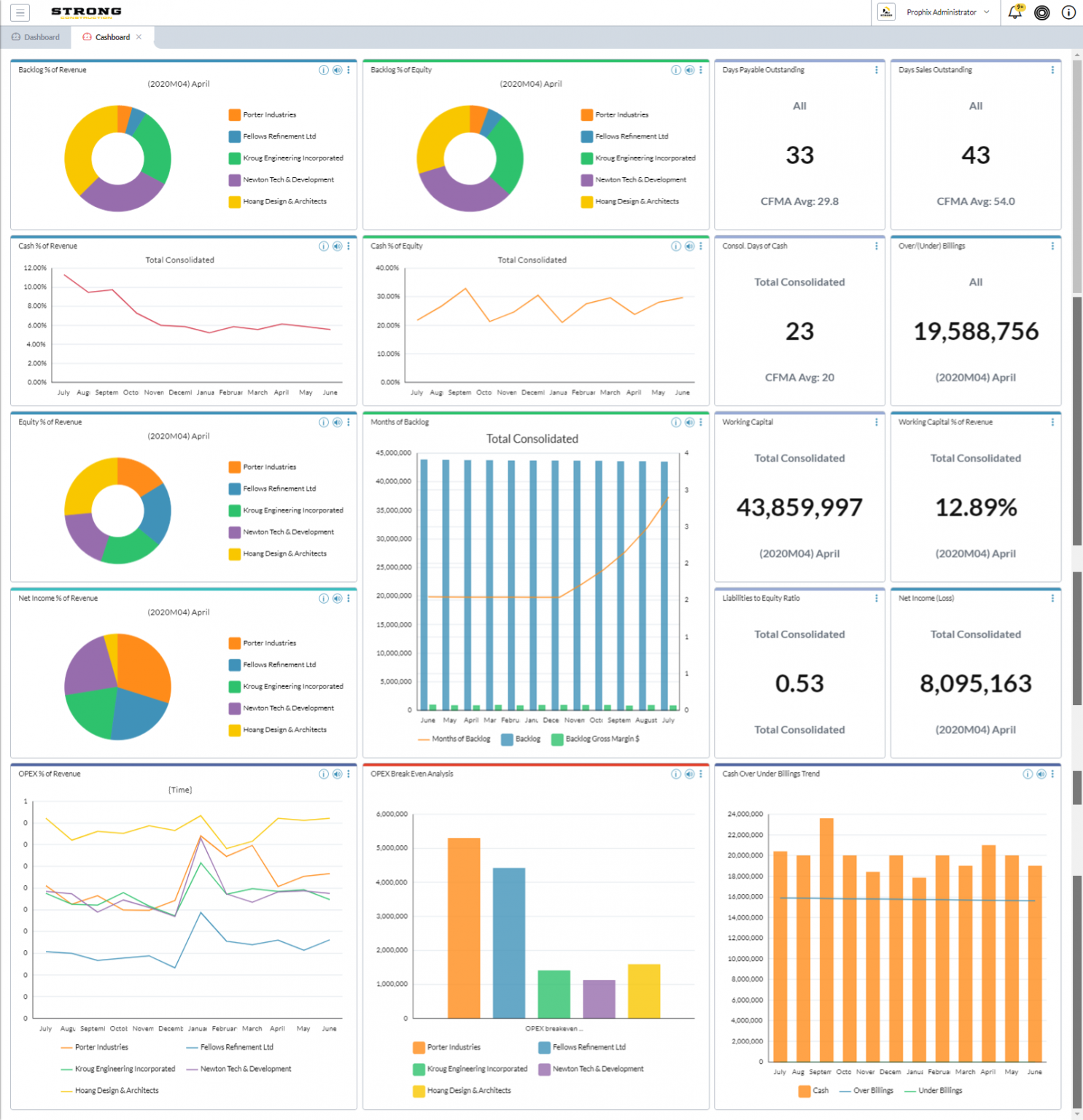The image size is (1083, 1120).
Task: Click the speaker icon on Net Income % of Revenue
Action: click(337, 599)
